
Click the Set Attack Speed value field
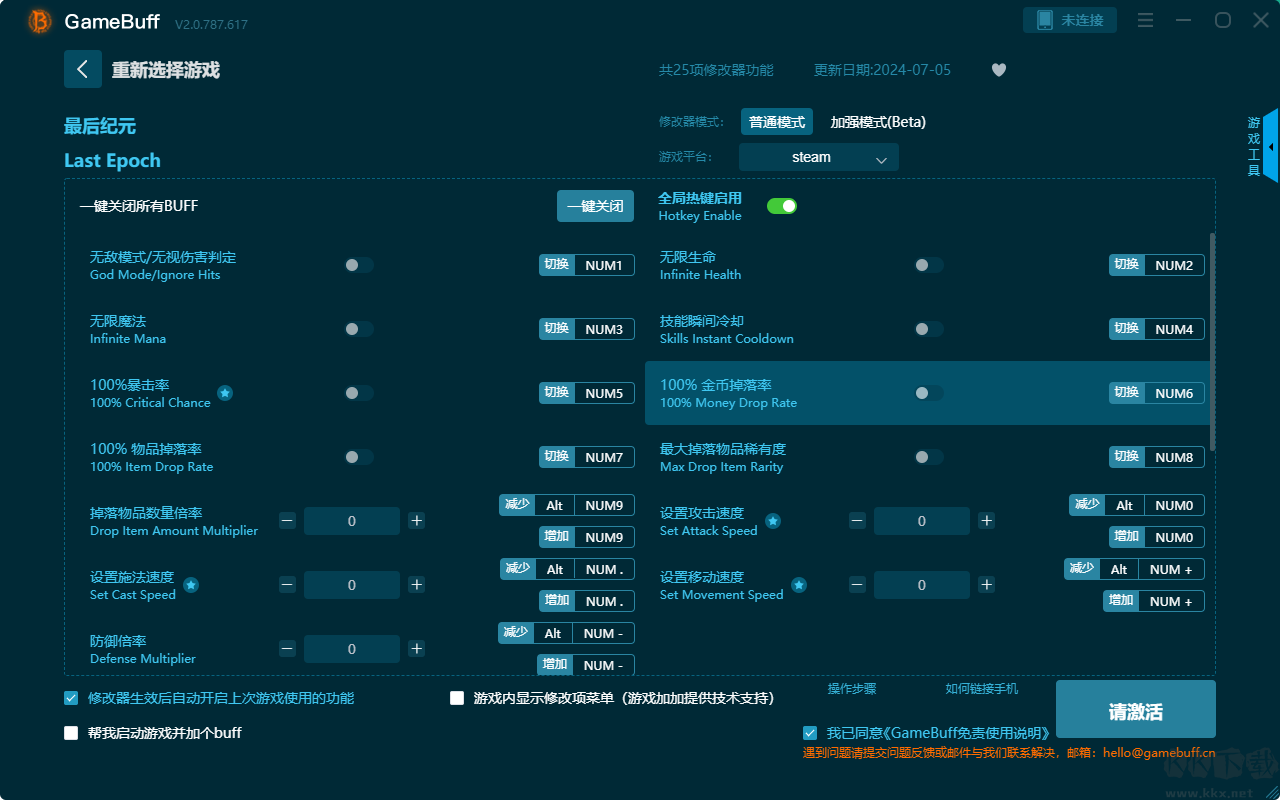[x=922, y=521]
